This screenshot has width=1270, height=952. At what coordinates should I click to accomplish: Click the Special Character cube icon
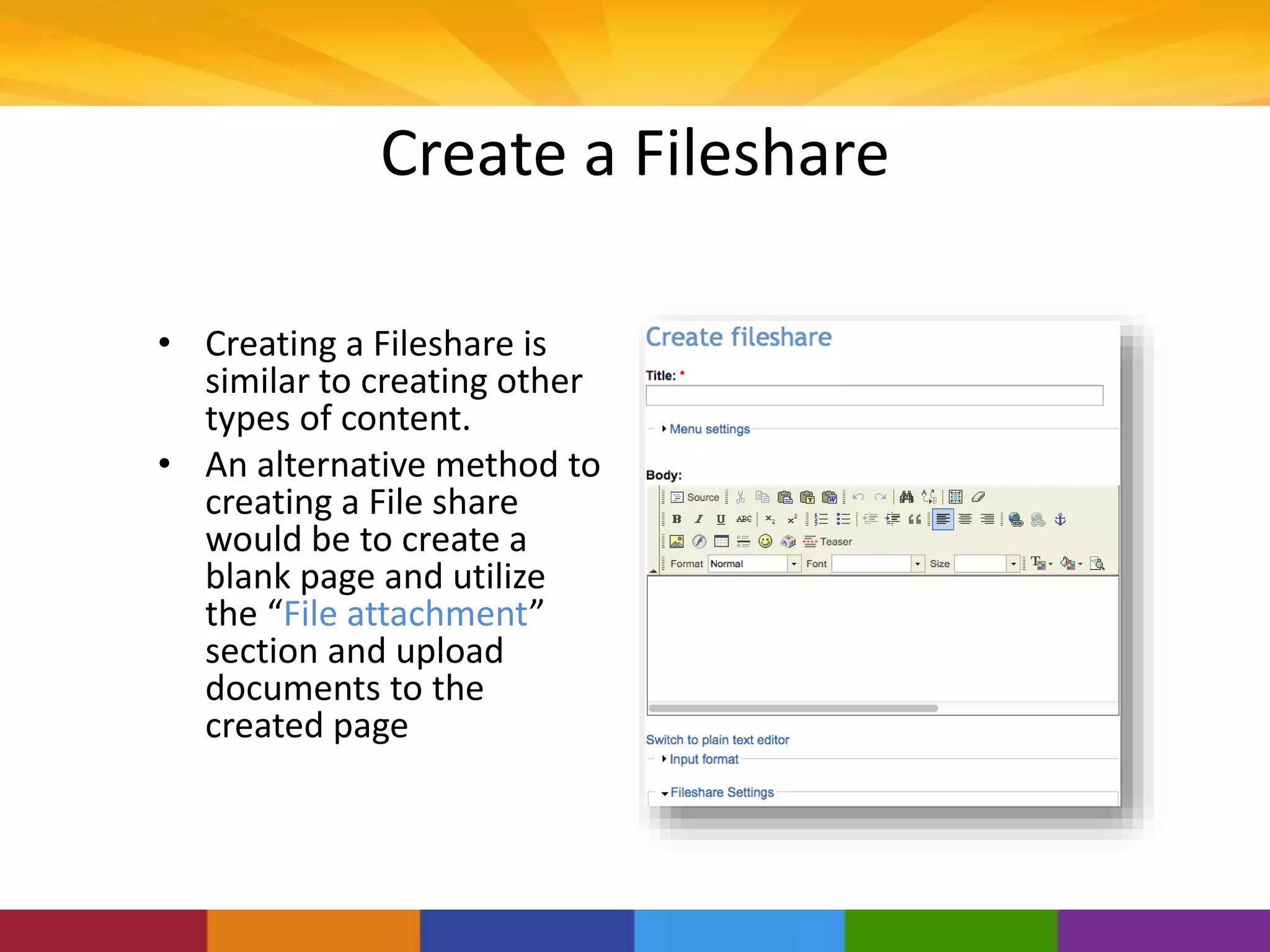click(x=788, y=542)
